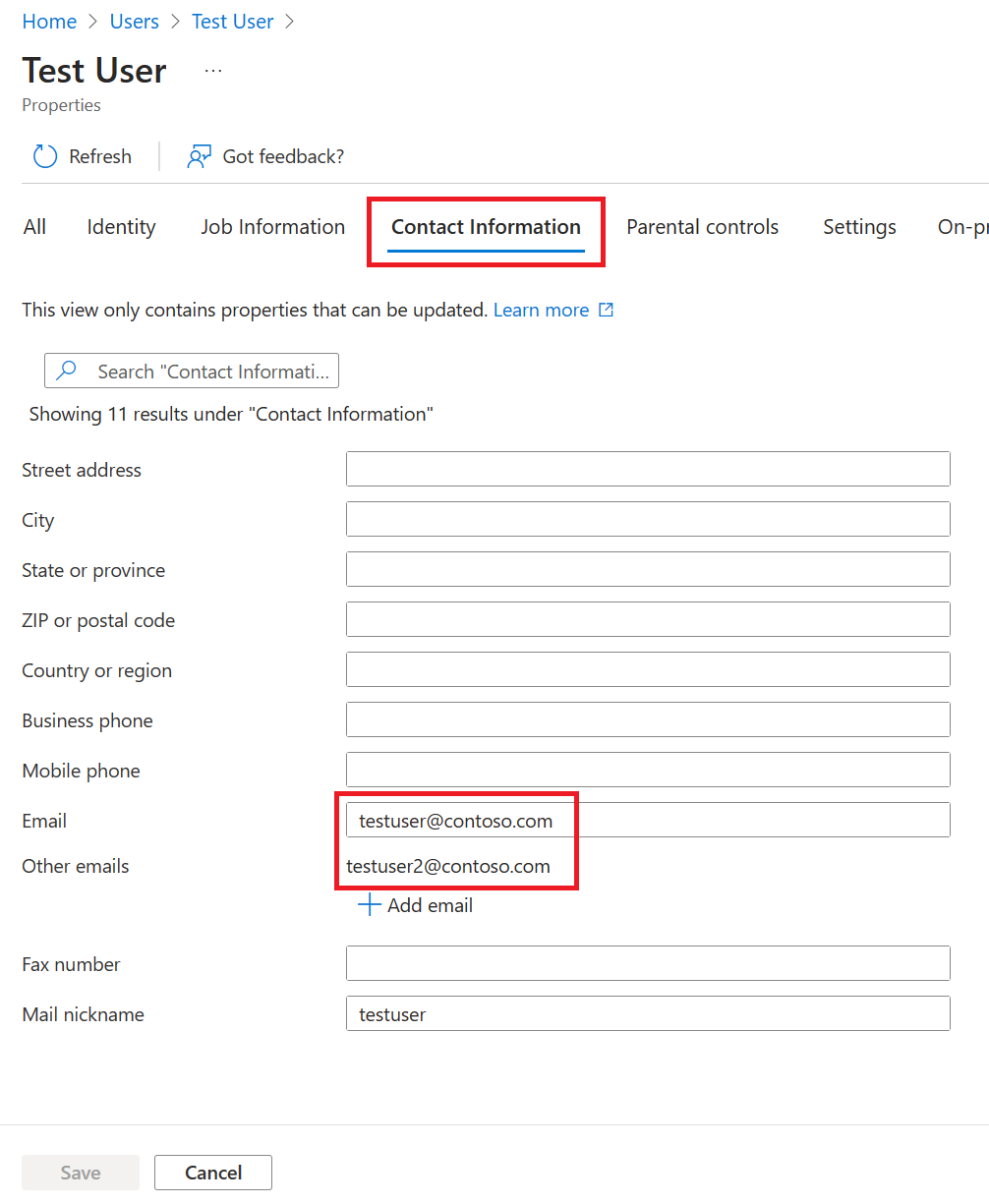
Task: Click the Cancel button
Action: pyautogui.click(x=213, y=1173)
